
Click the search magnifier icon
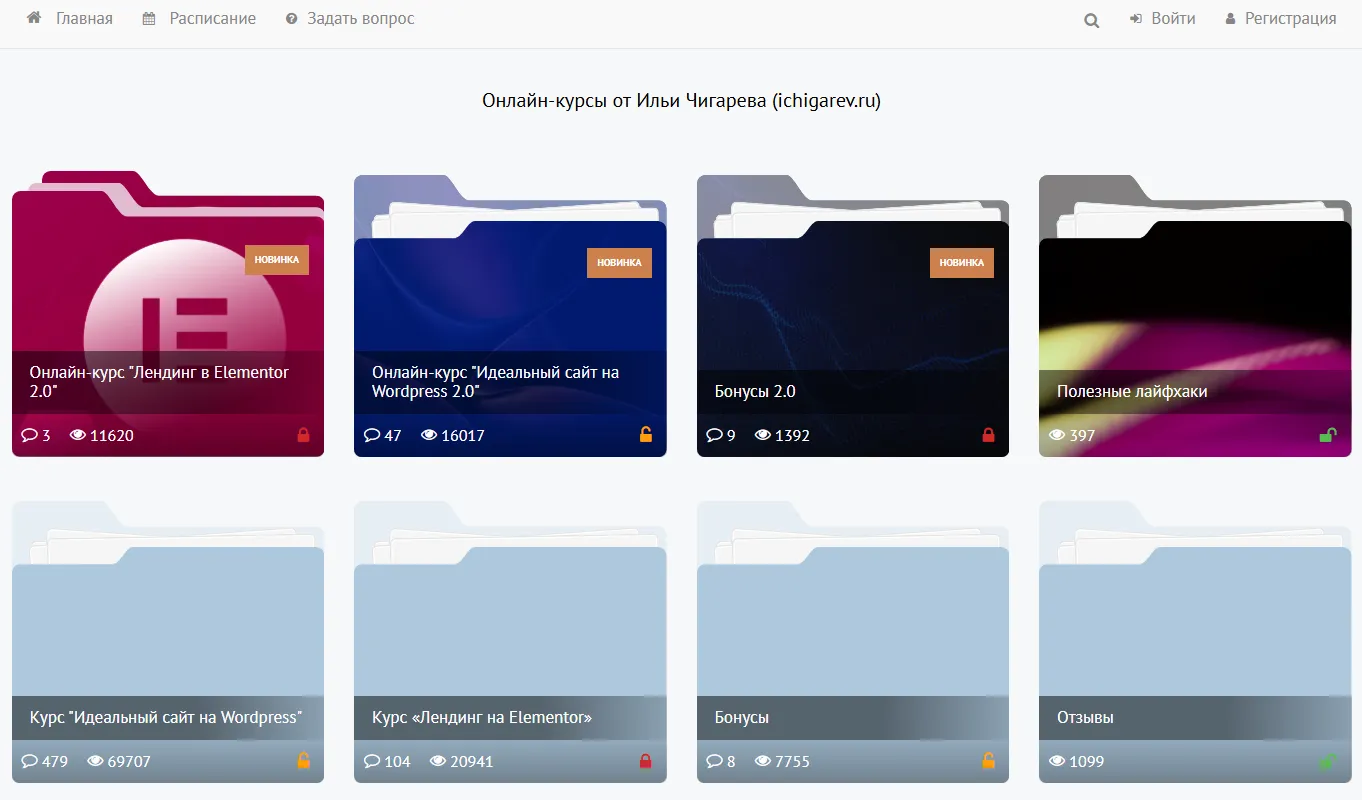coord(1092,20)
